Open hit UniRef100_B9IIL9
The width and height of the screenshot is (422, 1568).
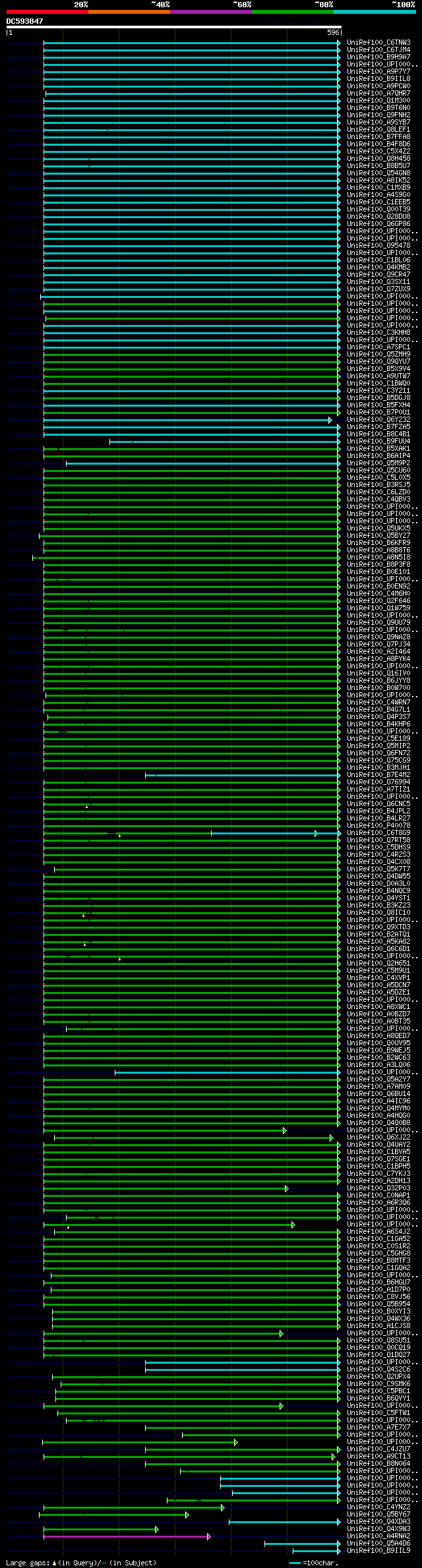(x=378, y=1551)
